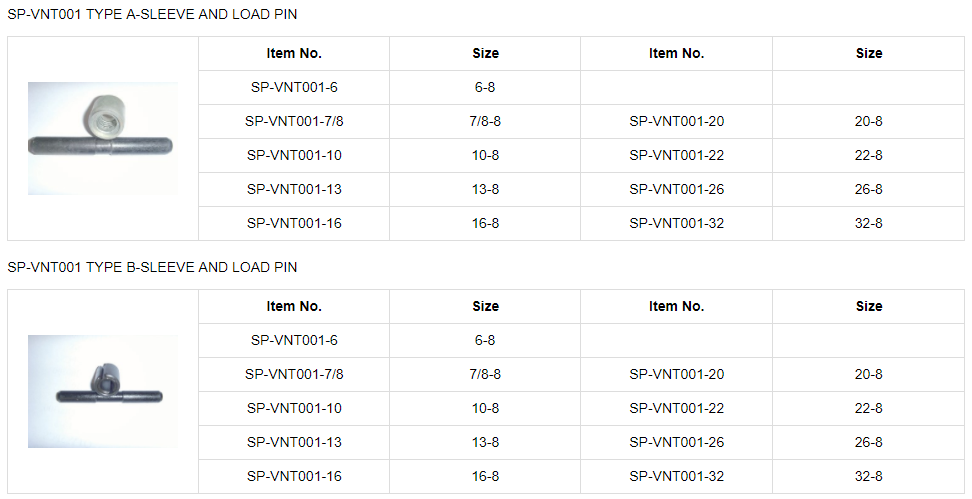Select SP-VNT001-26 in the Type B table
972x499 pixels.
[676, 443]
